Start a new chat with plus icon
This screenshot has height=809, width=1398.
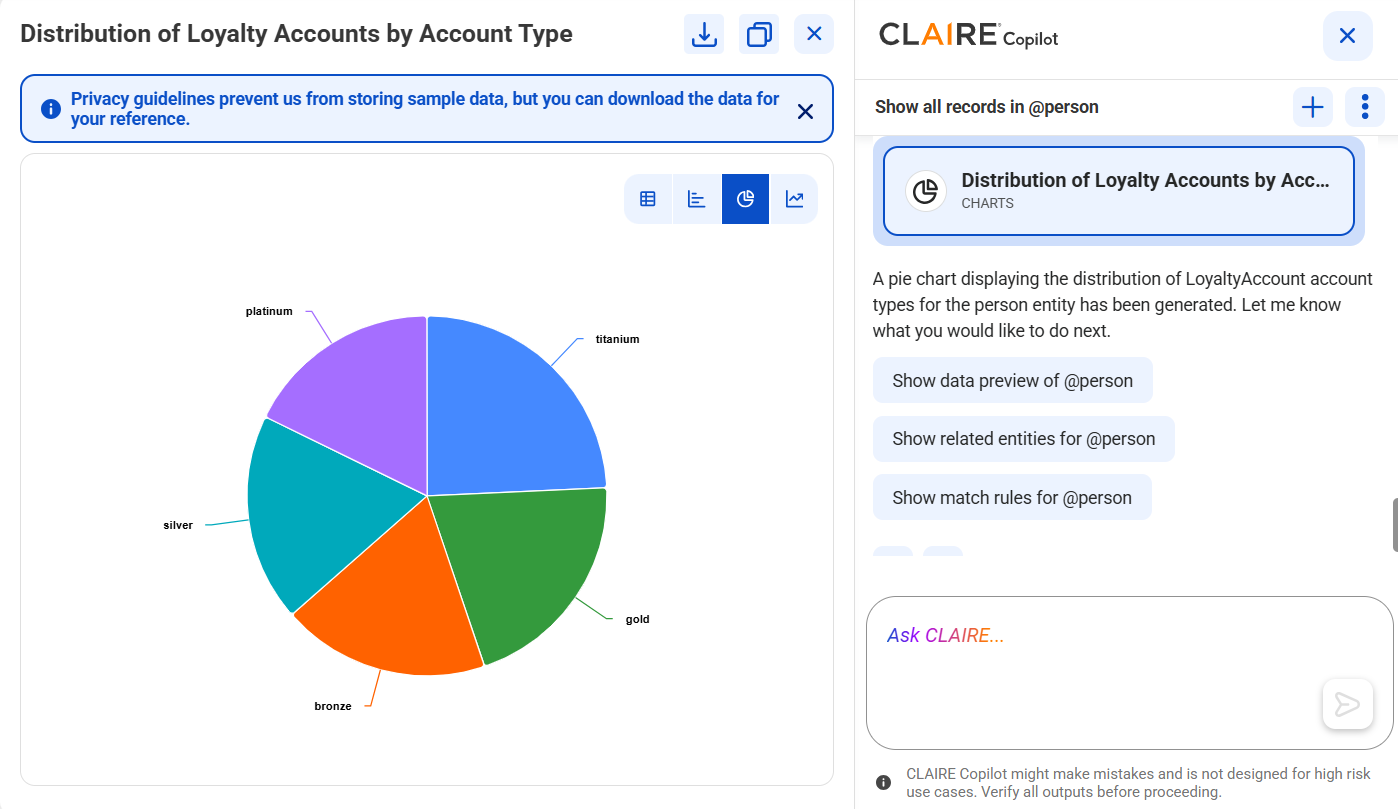pos(1313,107)
